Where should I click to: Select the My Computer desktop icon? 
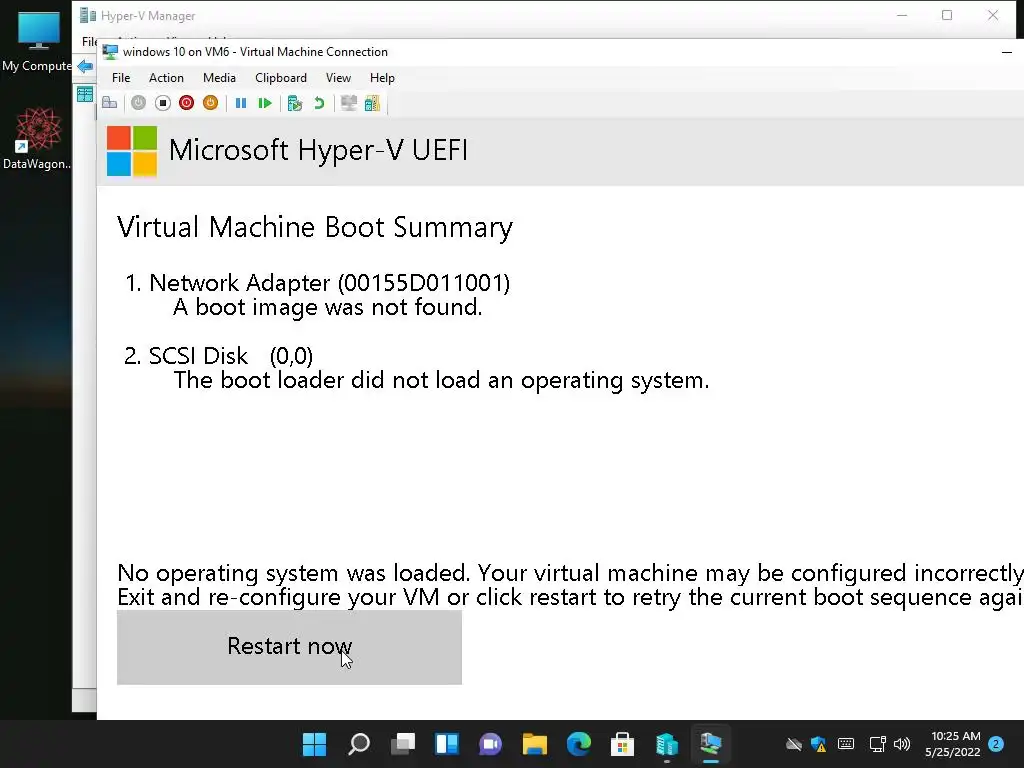pyautogui.click(x=37, y=40)
